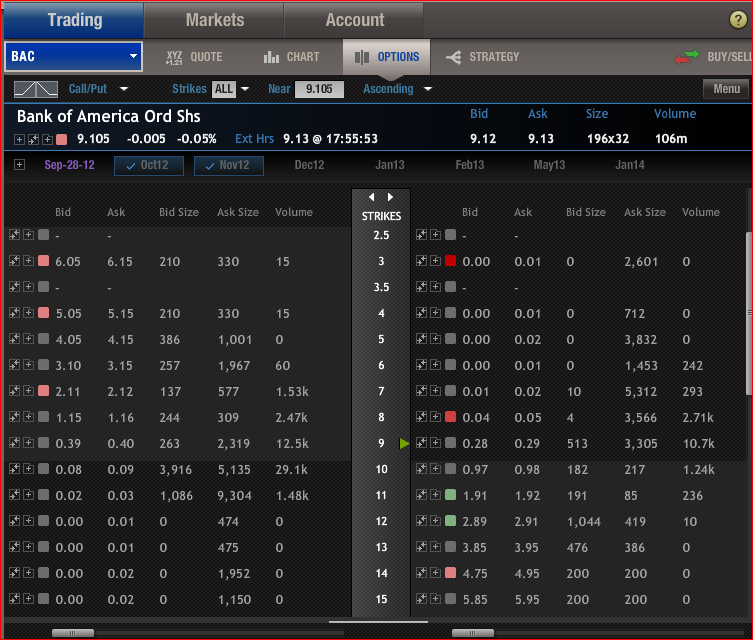Image resolution: width=753 pixels, height=640 pixels.
Task: Switch to the Markets tab
Action: tap(214, 20)
